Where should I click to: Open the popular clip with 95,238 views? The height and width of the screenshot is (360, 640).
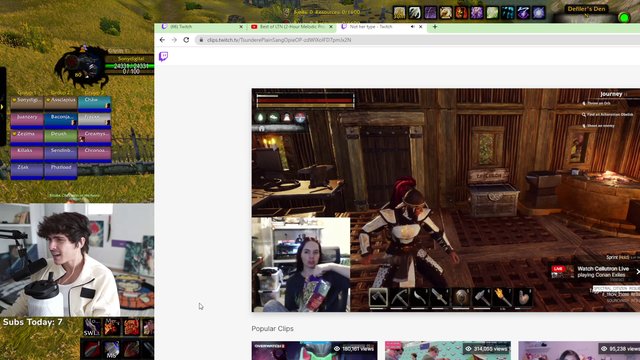579,351
